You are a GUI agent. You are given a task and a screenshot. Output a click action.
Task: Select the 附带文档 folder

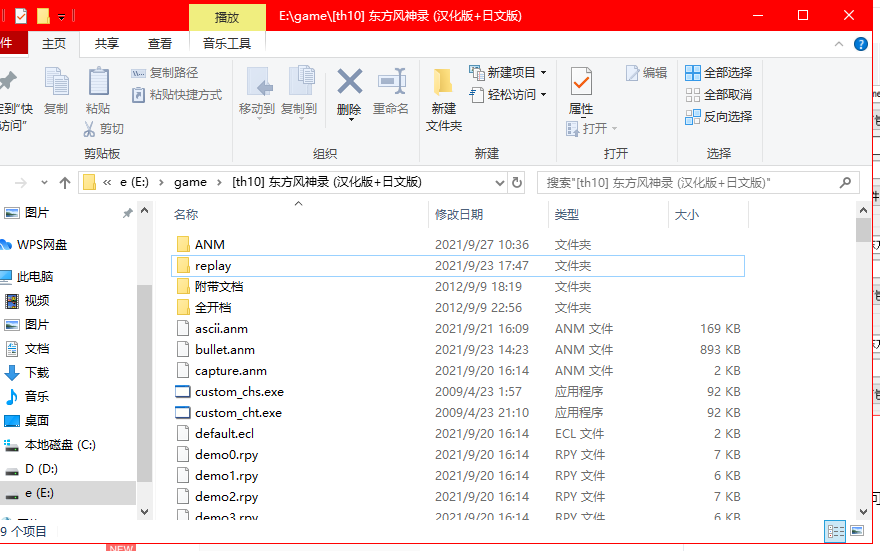point(219,287)
